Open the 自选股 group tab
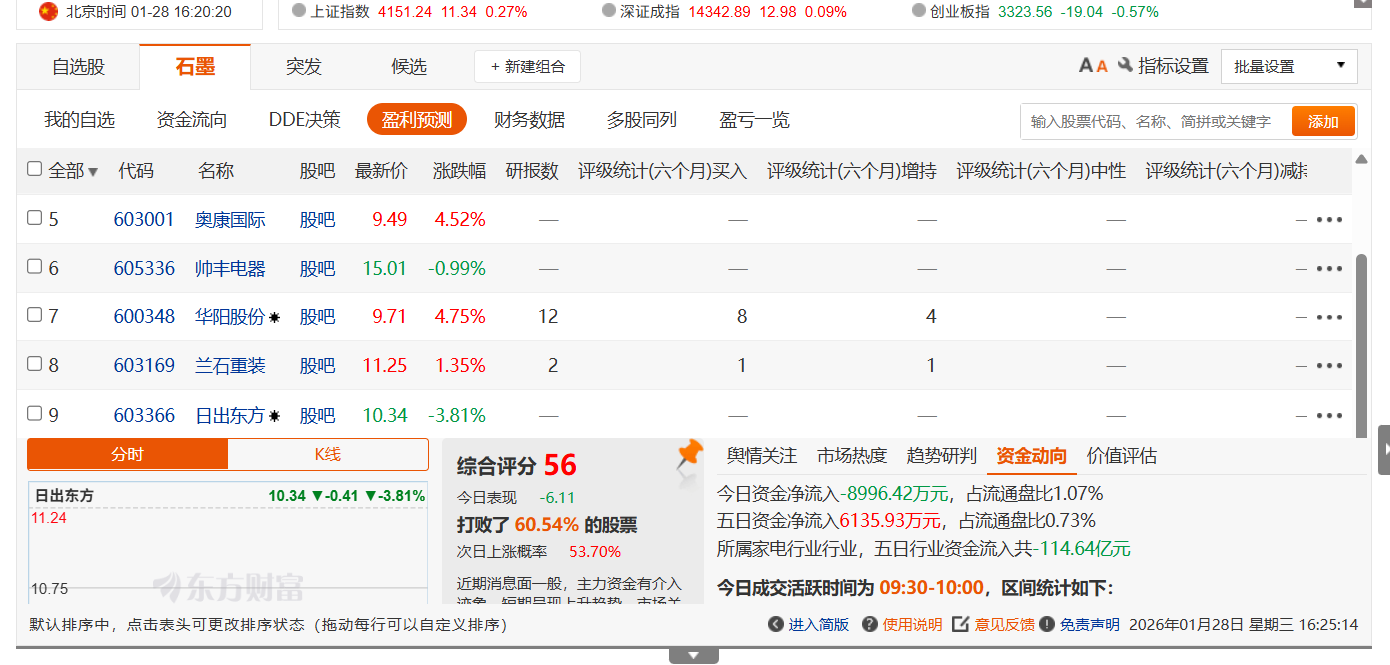 pyautogui.click(x=78, y=67)
